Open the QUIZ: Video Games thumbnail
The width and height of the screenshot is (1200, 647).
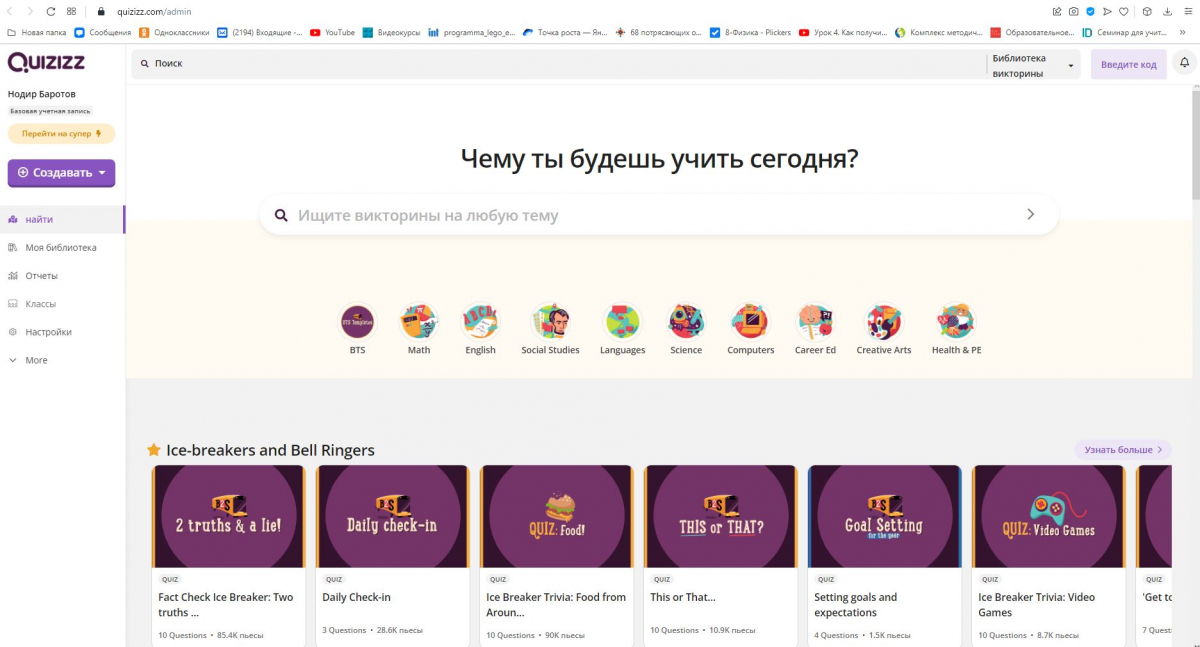pyautogui.click(x=1048, y=517)
